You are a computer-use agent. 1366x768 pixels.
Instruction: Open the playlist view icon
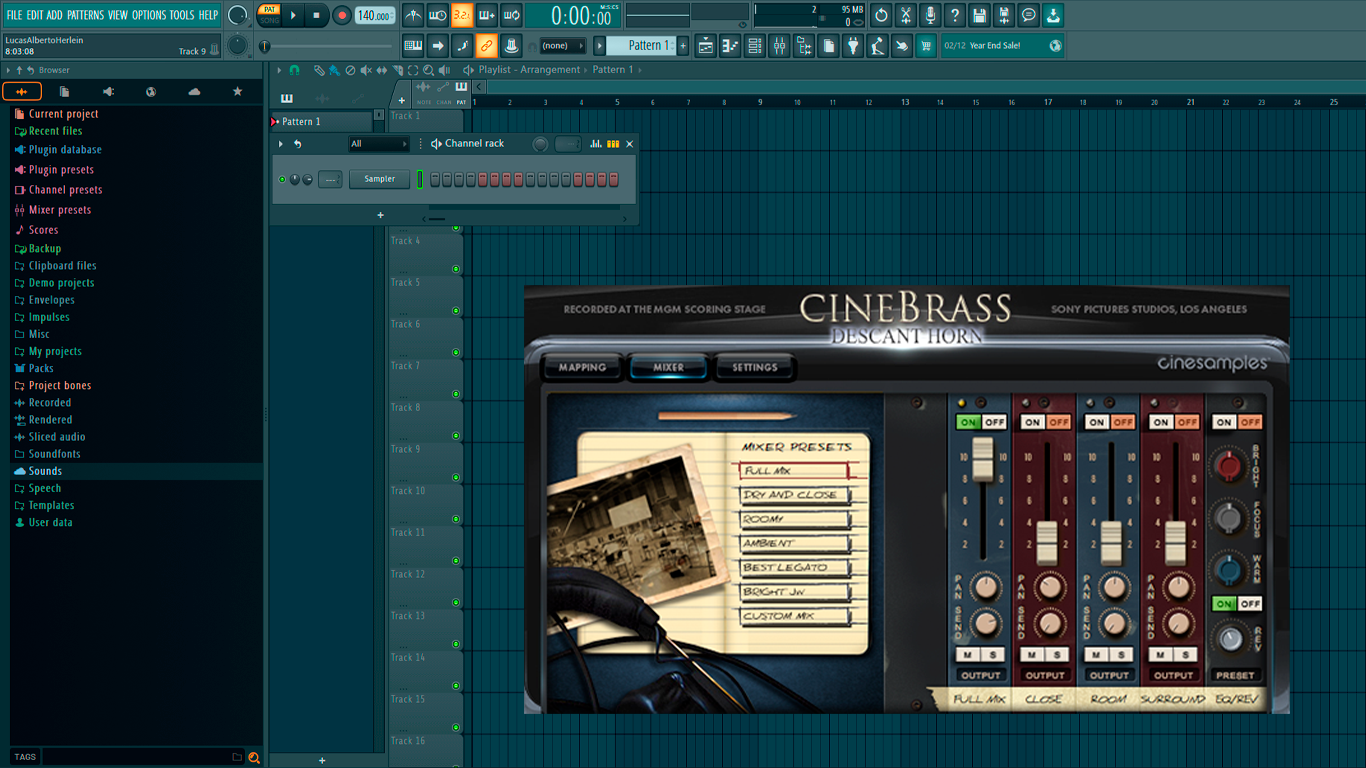(706, 46)
